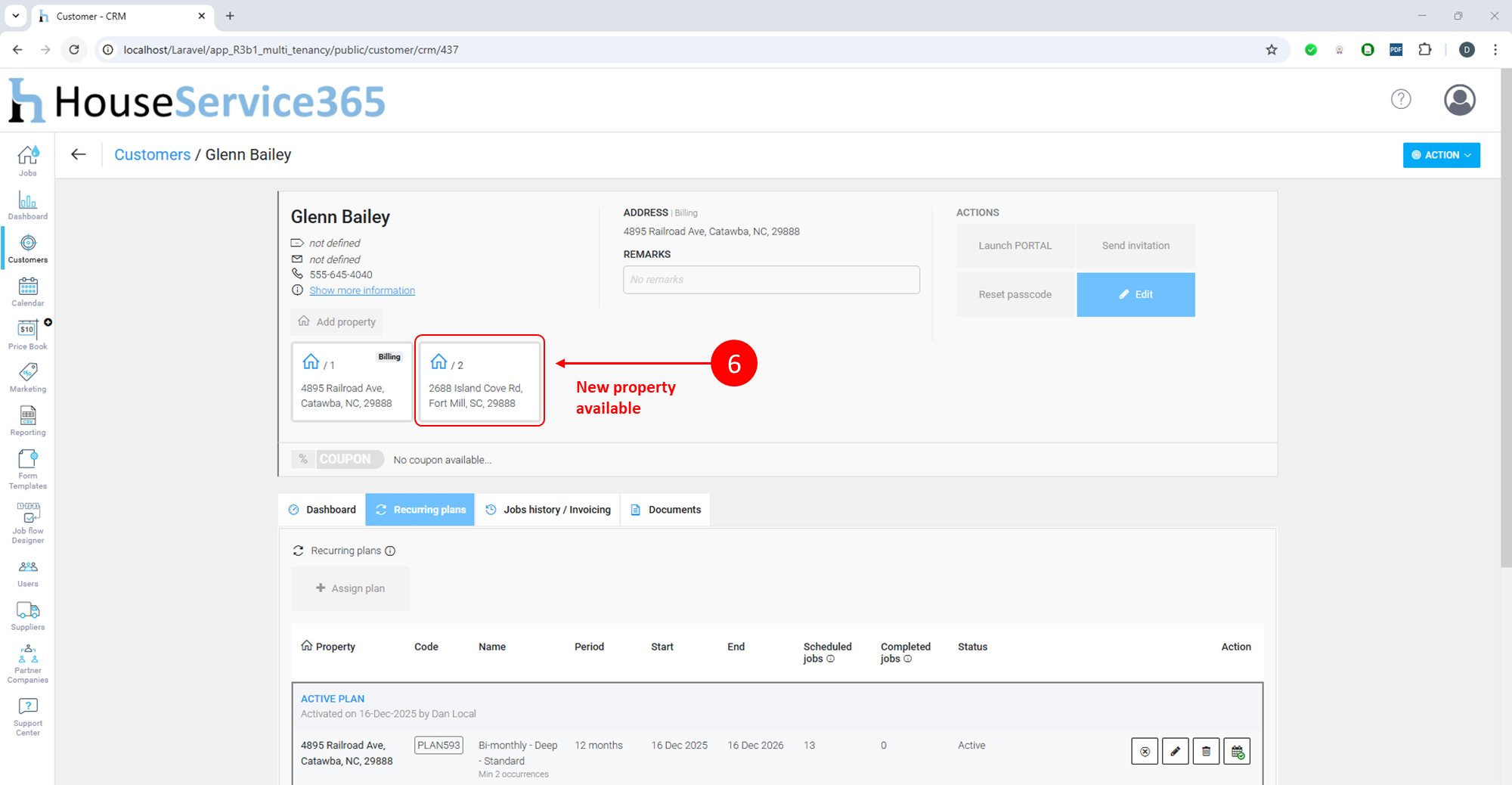Click the Assign plan button
Screen dimensions: 1512x785
(350, 588)
